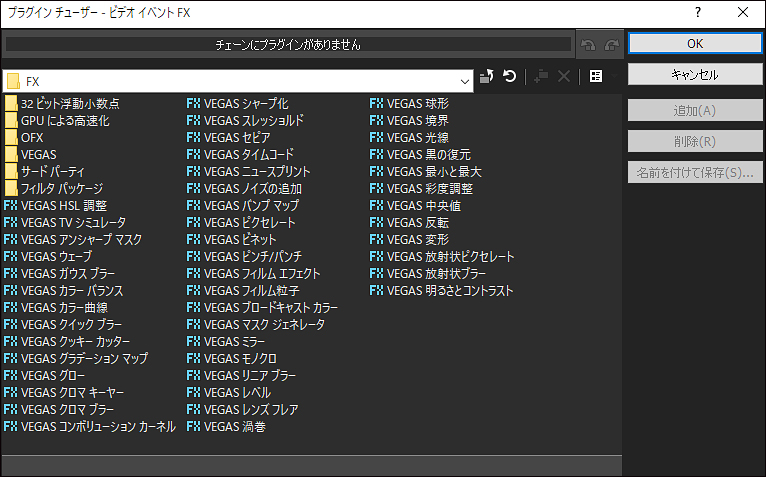The image size is (766, 477).
Task: Select VEGAS タイムコード plugin
Action: click(240, 155)
